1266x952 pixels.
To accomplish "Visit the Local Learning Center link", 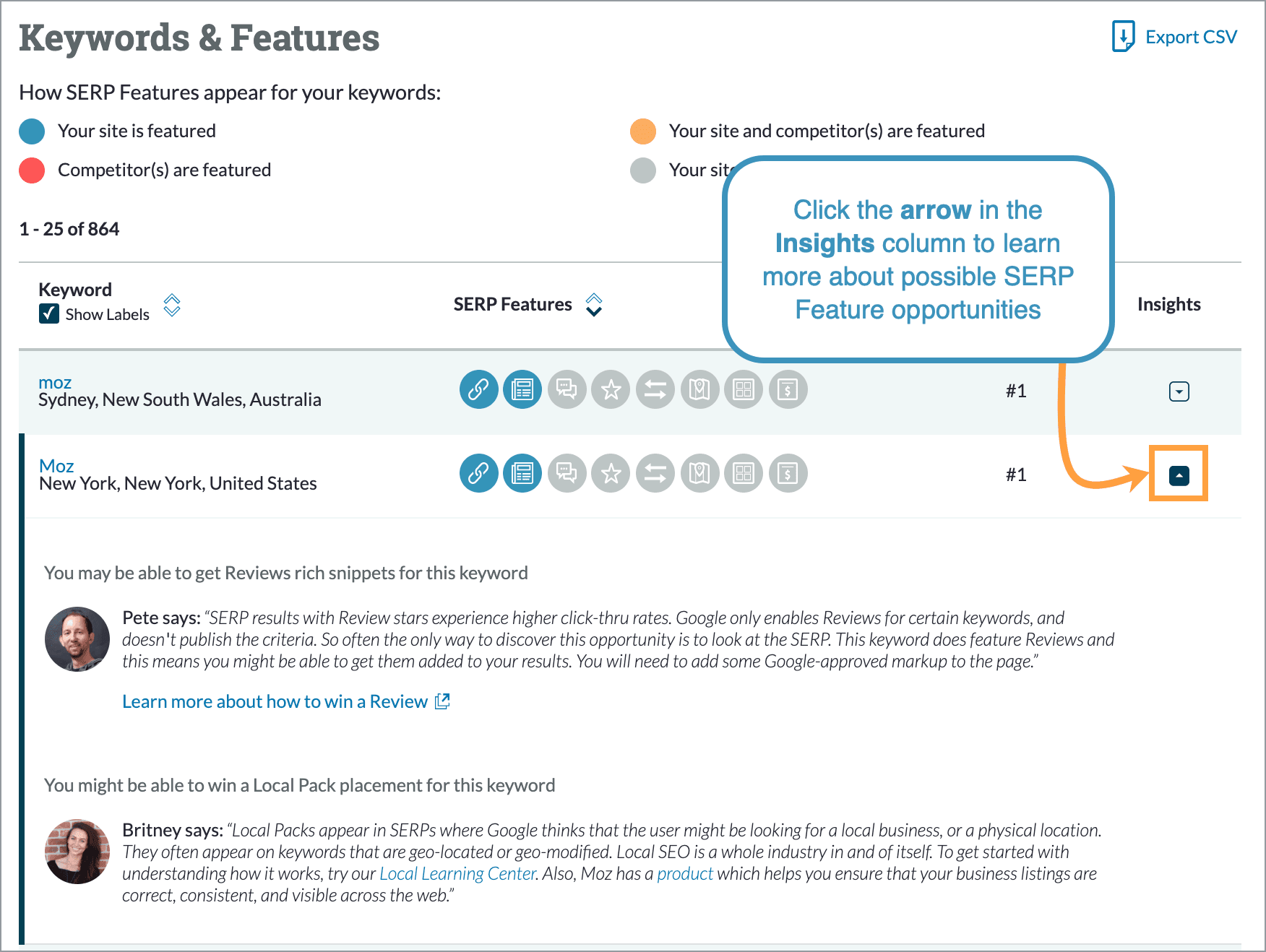I will click(x=457, y=873).
